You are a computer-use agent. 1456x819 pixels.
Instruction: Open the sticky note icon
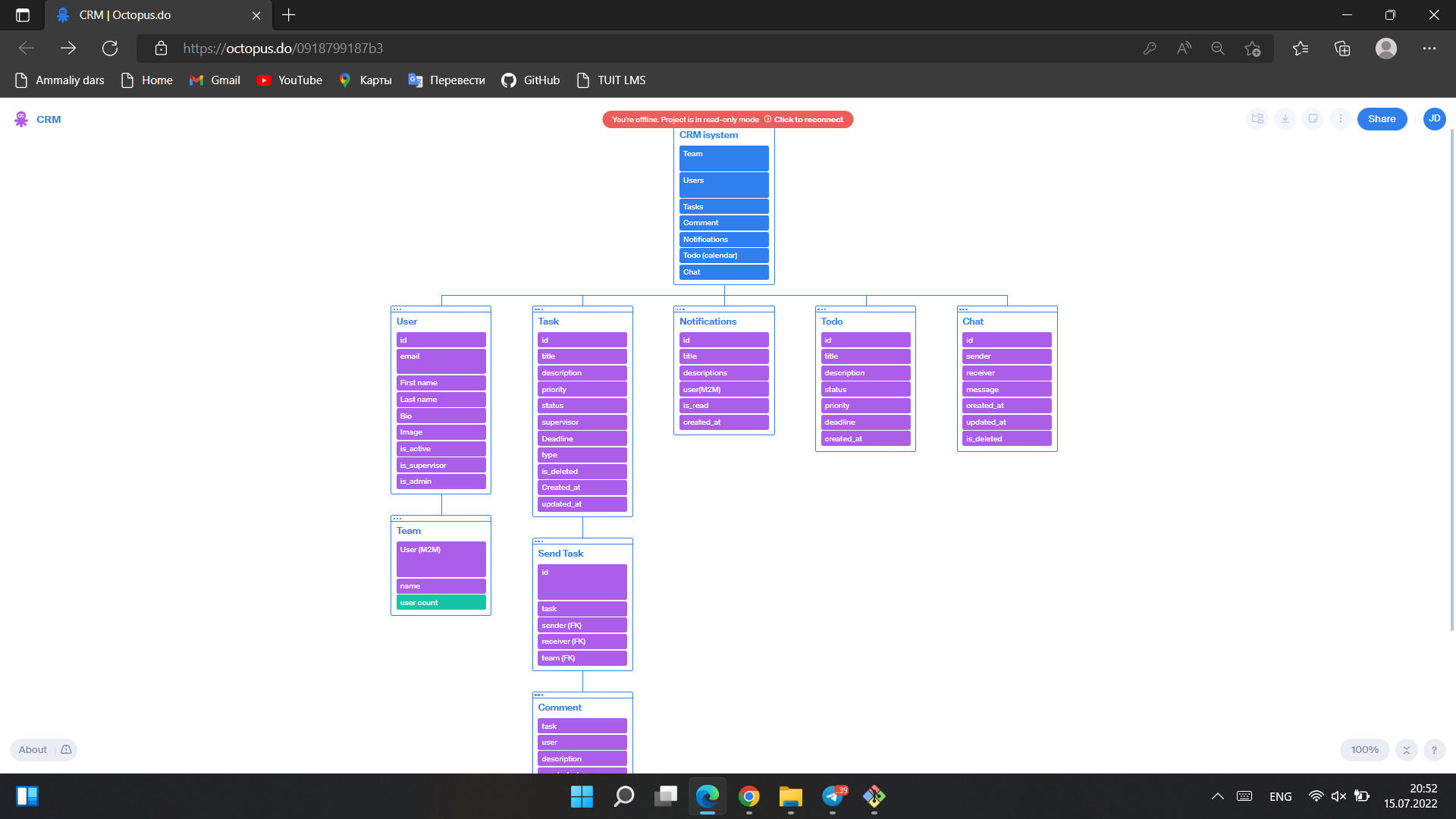click(x=1313, y=119)
